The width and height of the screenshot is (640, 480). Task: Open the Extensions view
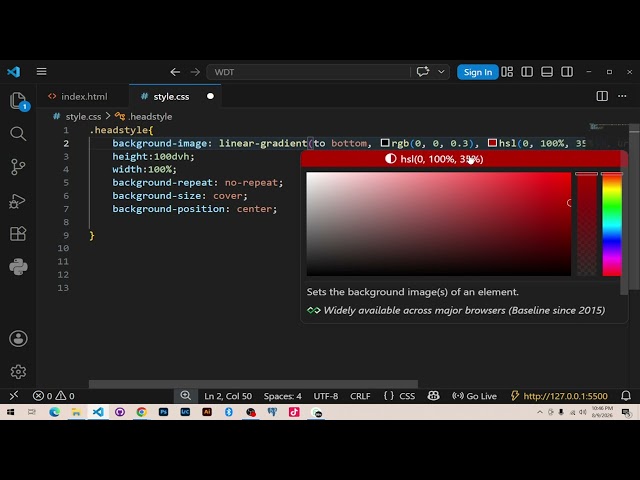click(18, 233)
